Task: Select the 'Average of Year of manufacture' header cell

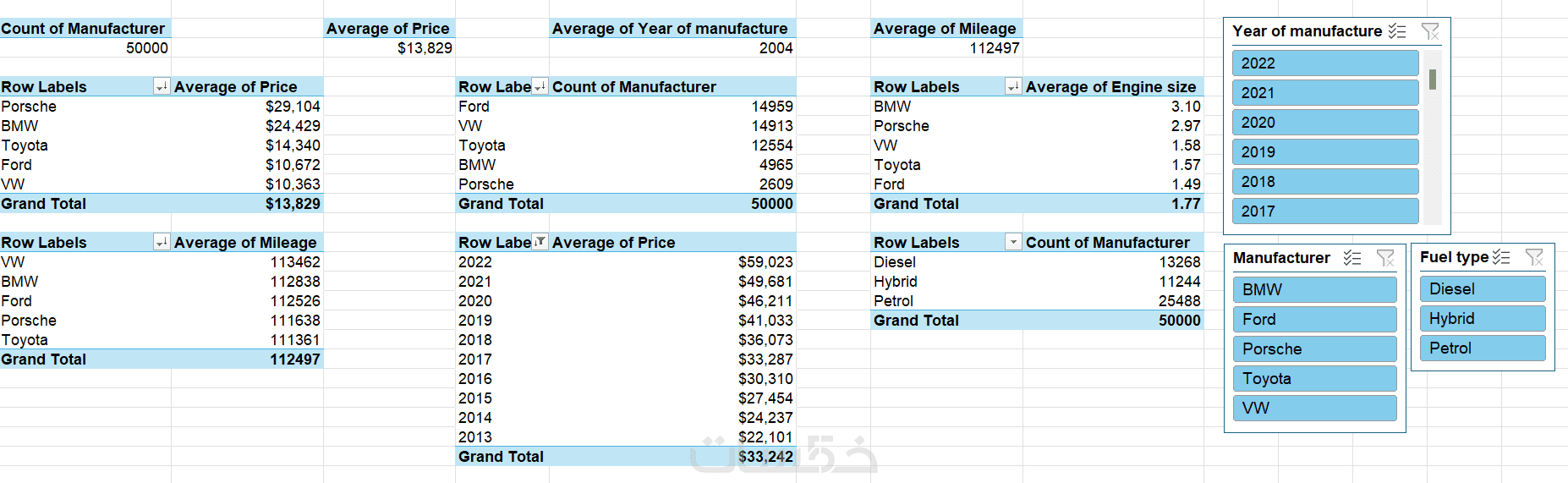Action: click(x=672, y=28)
